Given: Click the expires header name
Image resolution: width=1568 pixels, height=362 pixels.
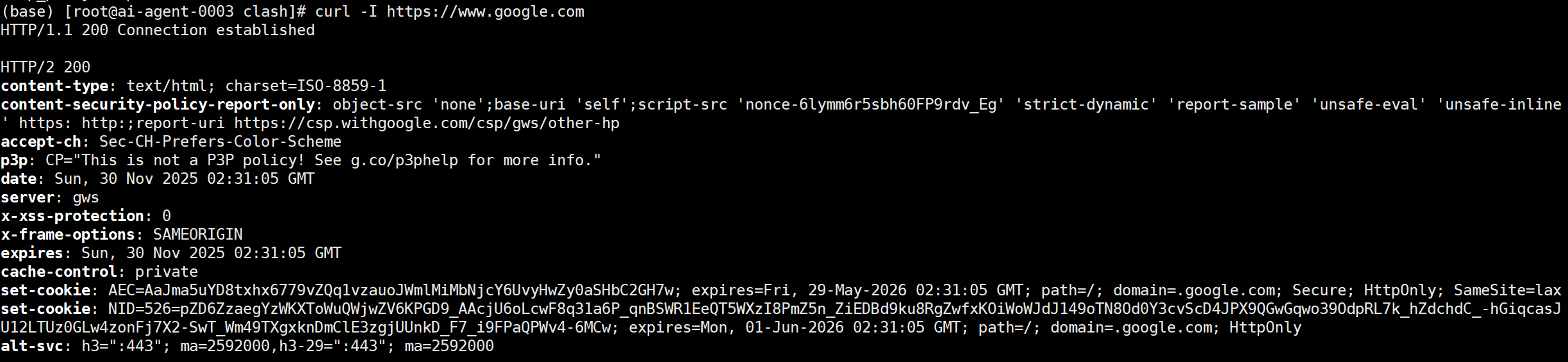Looking at the screenshot, I should [x=32, y=253].
